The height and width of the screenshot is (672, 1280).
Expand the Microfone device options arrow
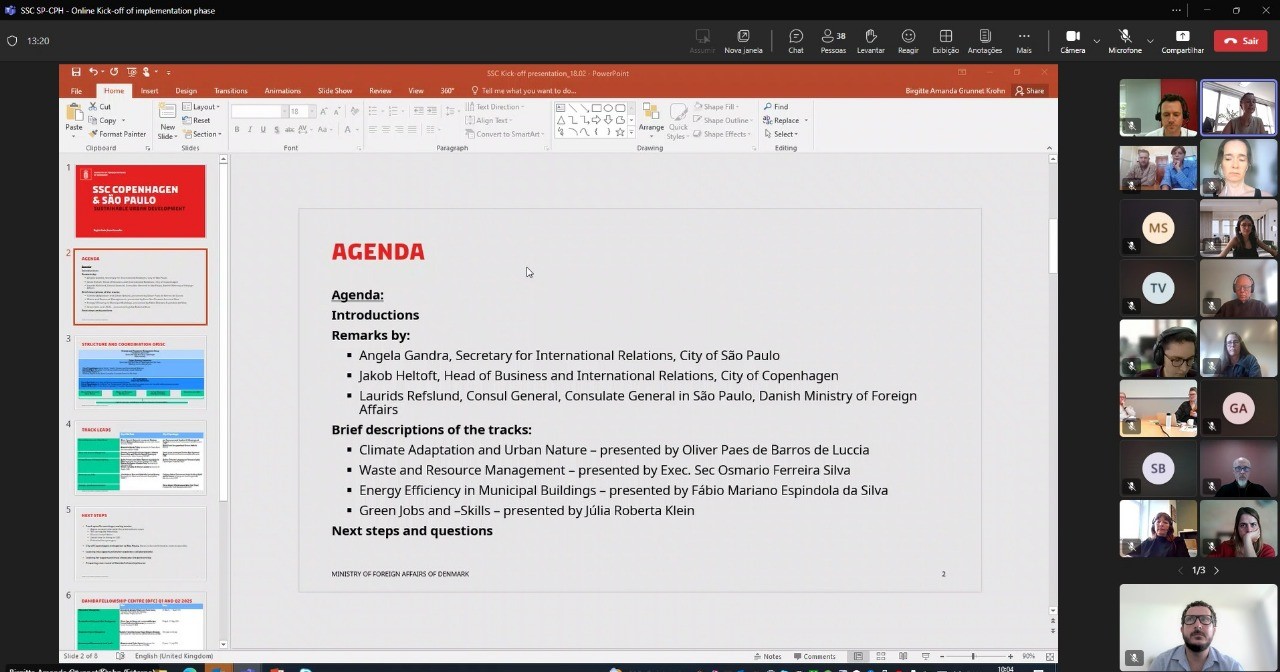click(1150, 41)
